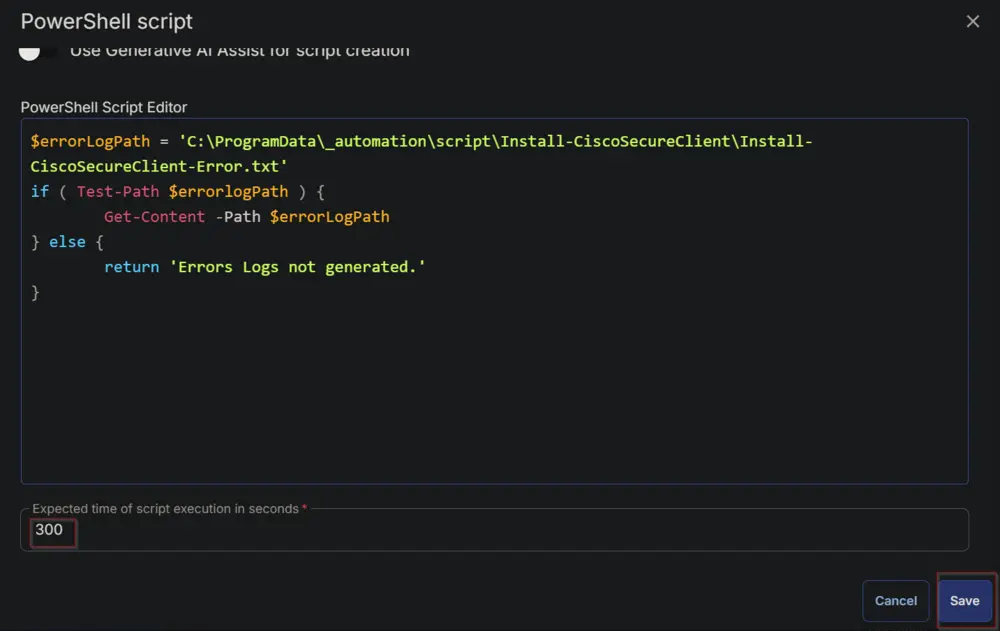Click the else keyword in script
This screenshot has width=1000, height=631.
(67, 242)
